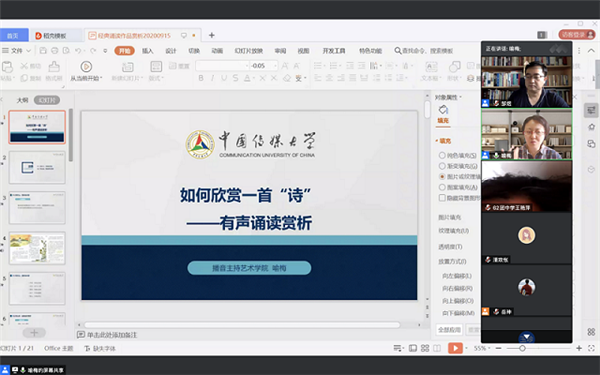Click the missing fonts status bar entry
The width and height of the screenshot is (600, 375).
[x=100, y=348]
